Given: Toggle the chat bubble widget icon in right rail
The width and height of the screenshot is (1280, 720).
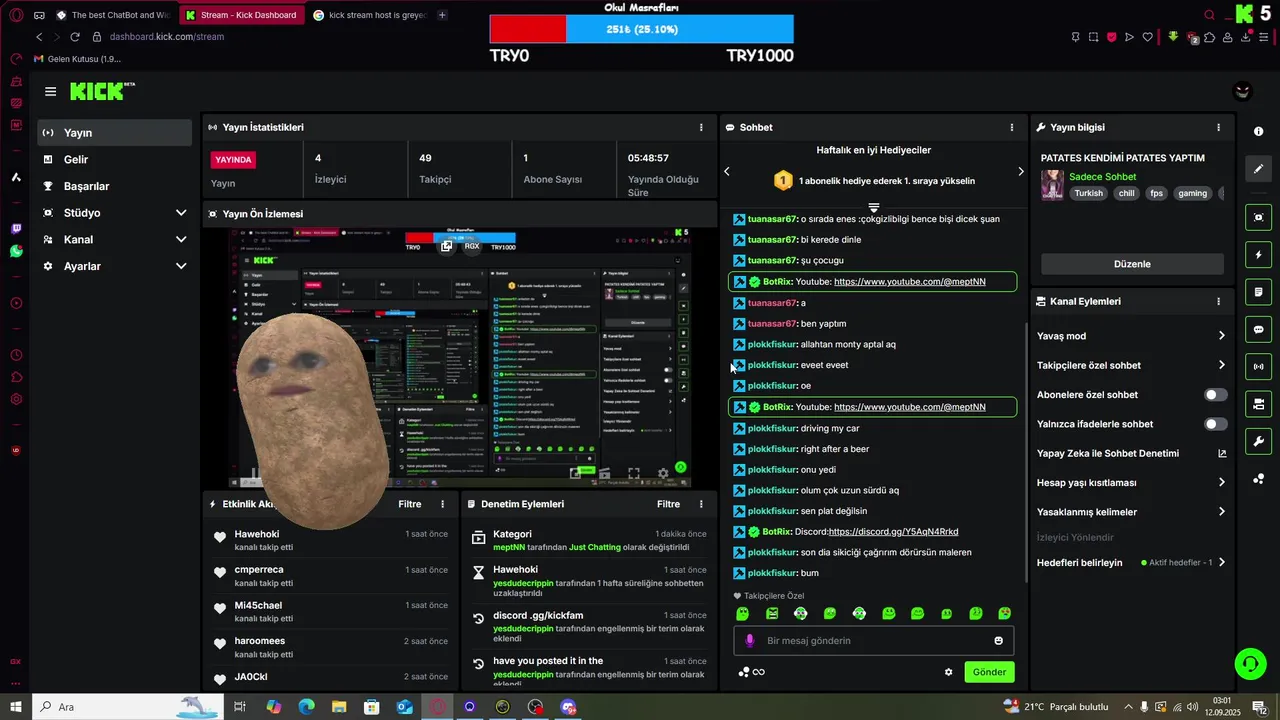Looking at the screenshot, I should 1258,329.
